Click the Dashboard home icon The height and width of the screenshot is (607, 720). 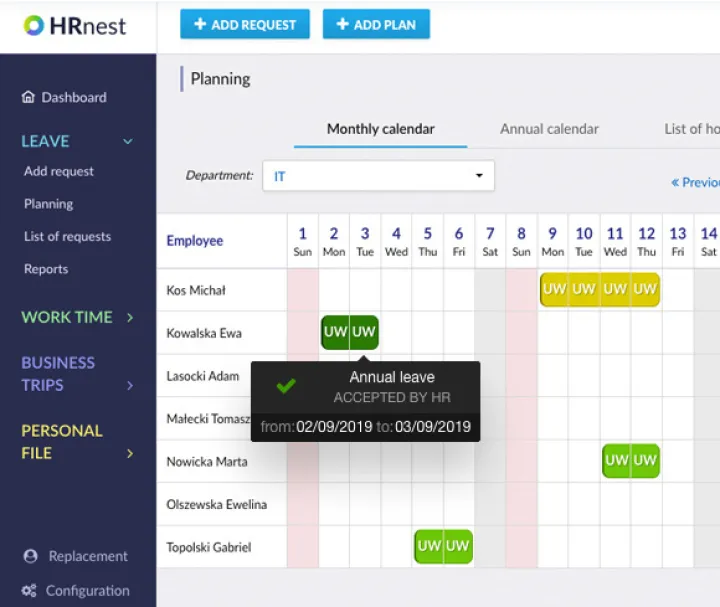[28, 98]
